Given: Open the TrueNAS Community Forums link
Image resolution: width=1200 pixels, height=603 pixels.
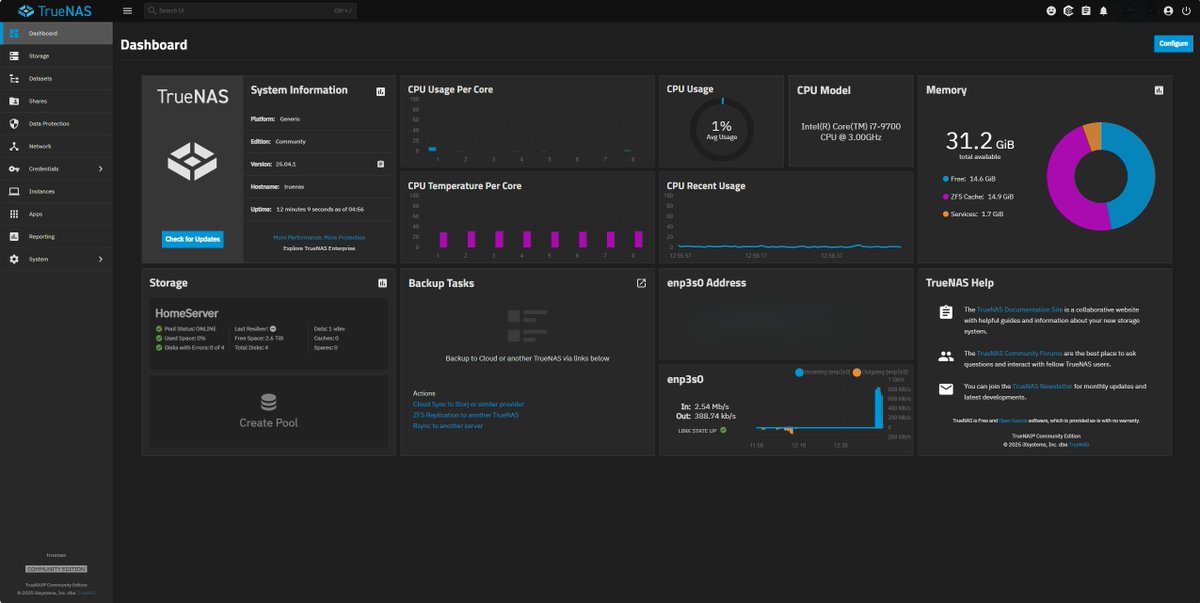Looking at the screenshot, I should pos(1022,353).
